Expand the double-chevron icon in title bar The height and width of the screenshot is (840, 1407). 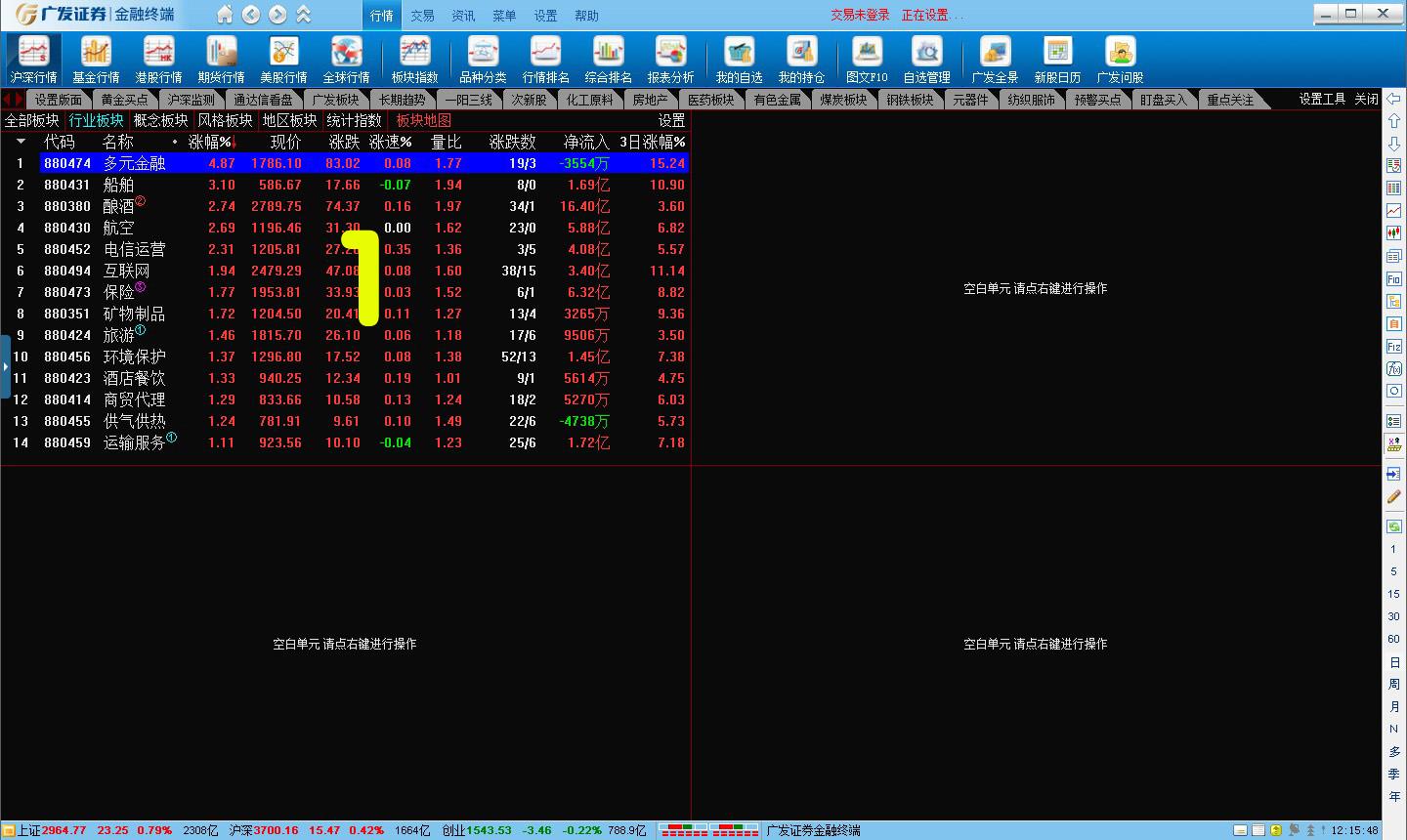click(304, 15)
